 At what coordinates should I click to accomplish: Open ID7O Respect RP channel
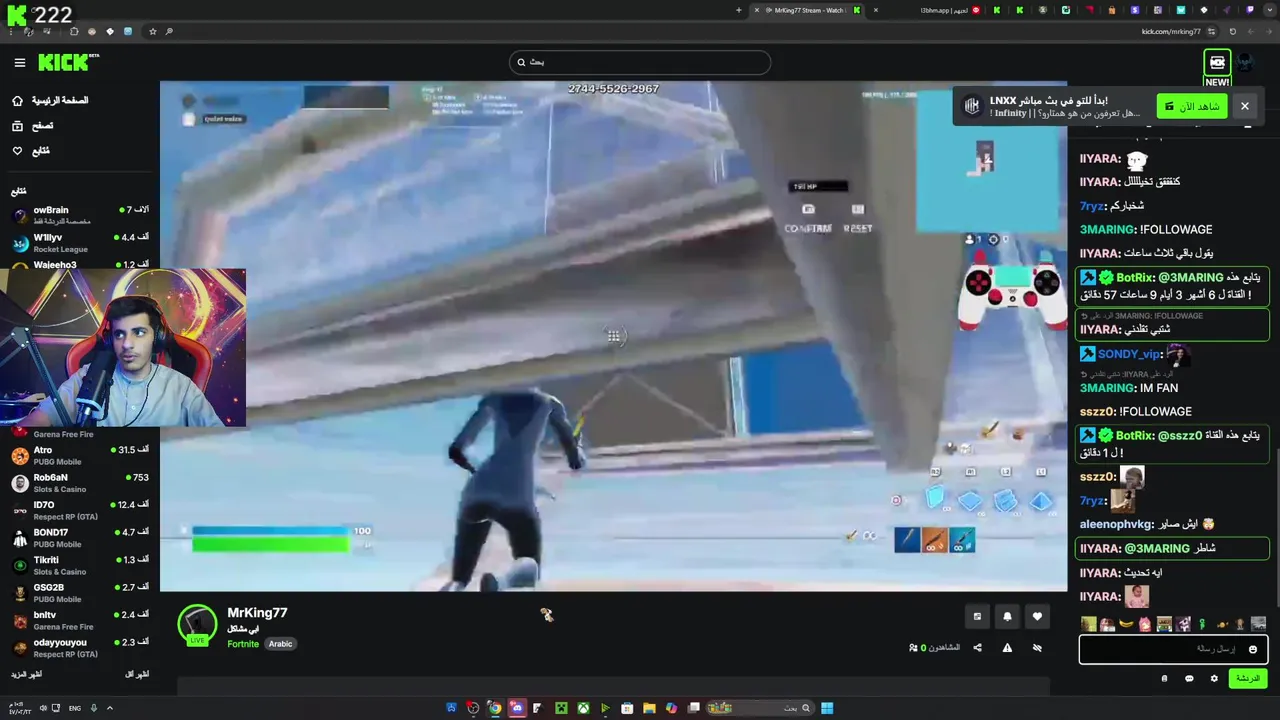coord(79,510)
